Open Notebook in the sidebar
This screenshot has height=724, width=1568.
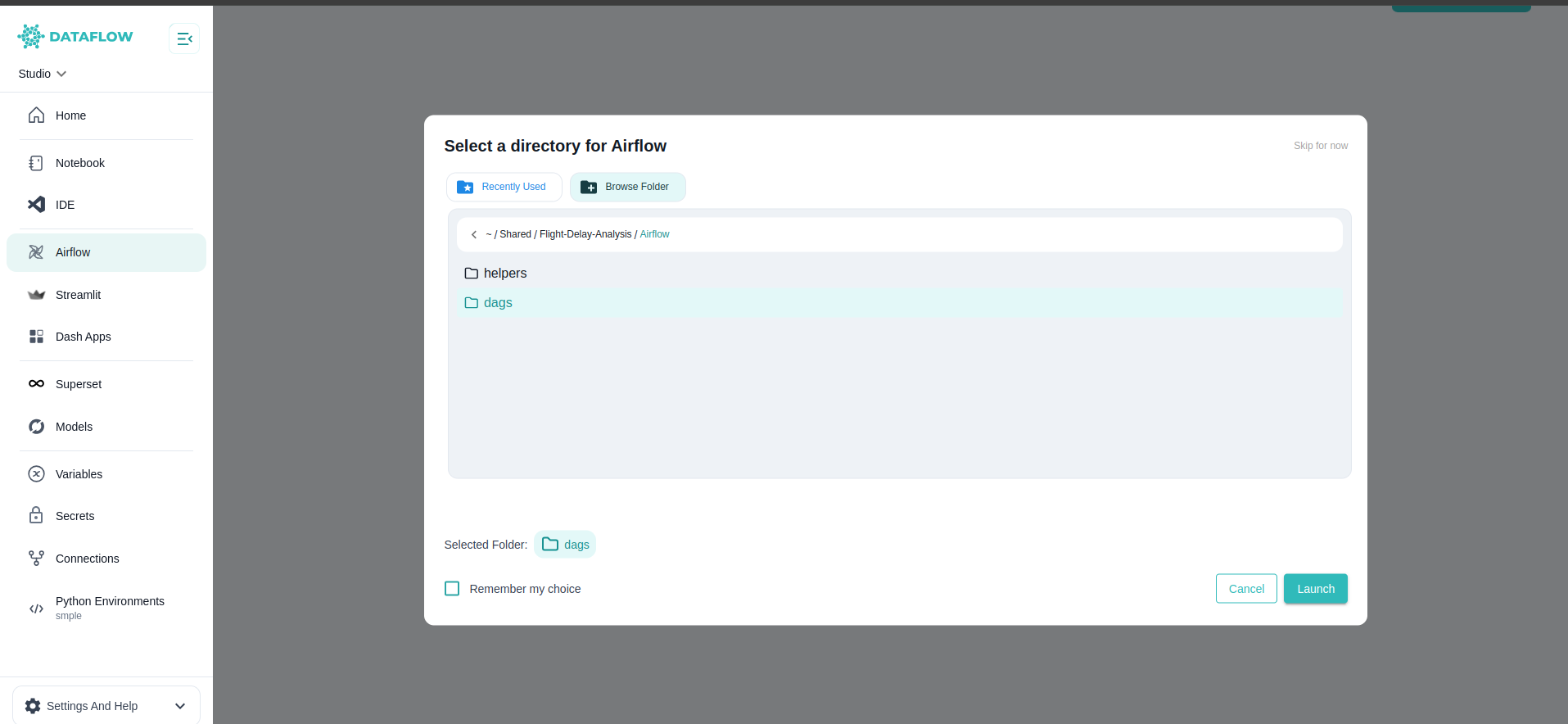point(106,163)
